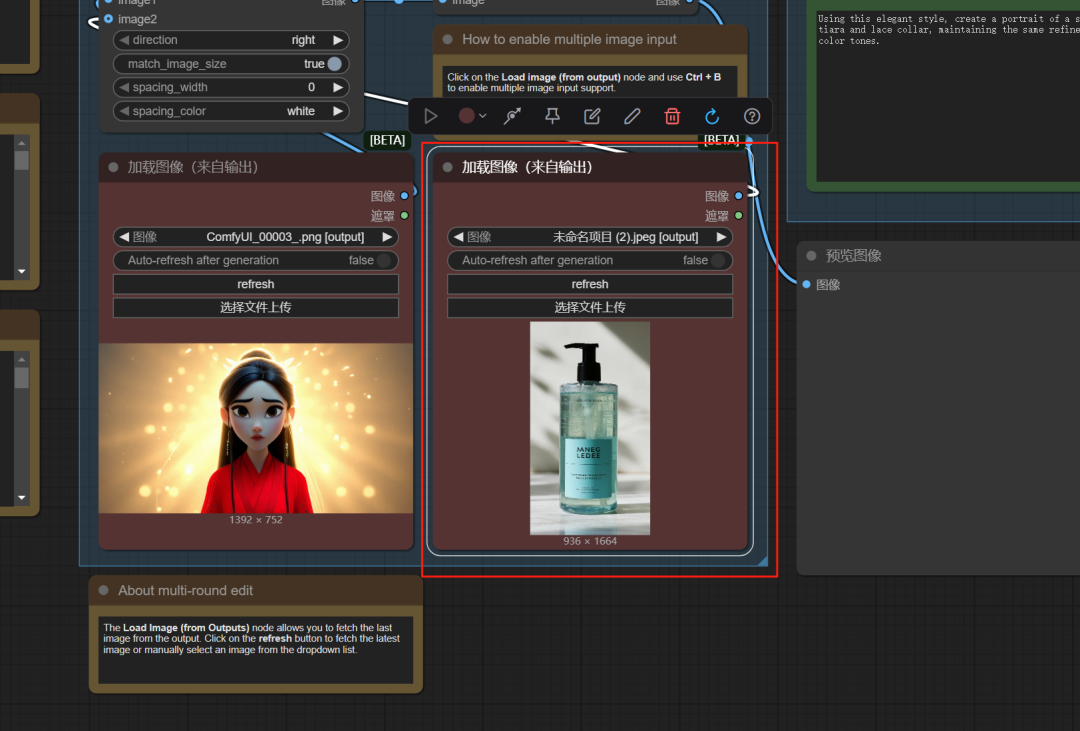Enable Auto-refresh in the ComfyUI_00003_.png node
The image size is (1080, 731).
(384, 260)
